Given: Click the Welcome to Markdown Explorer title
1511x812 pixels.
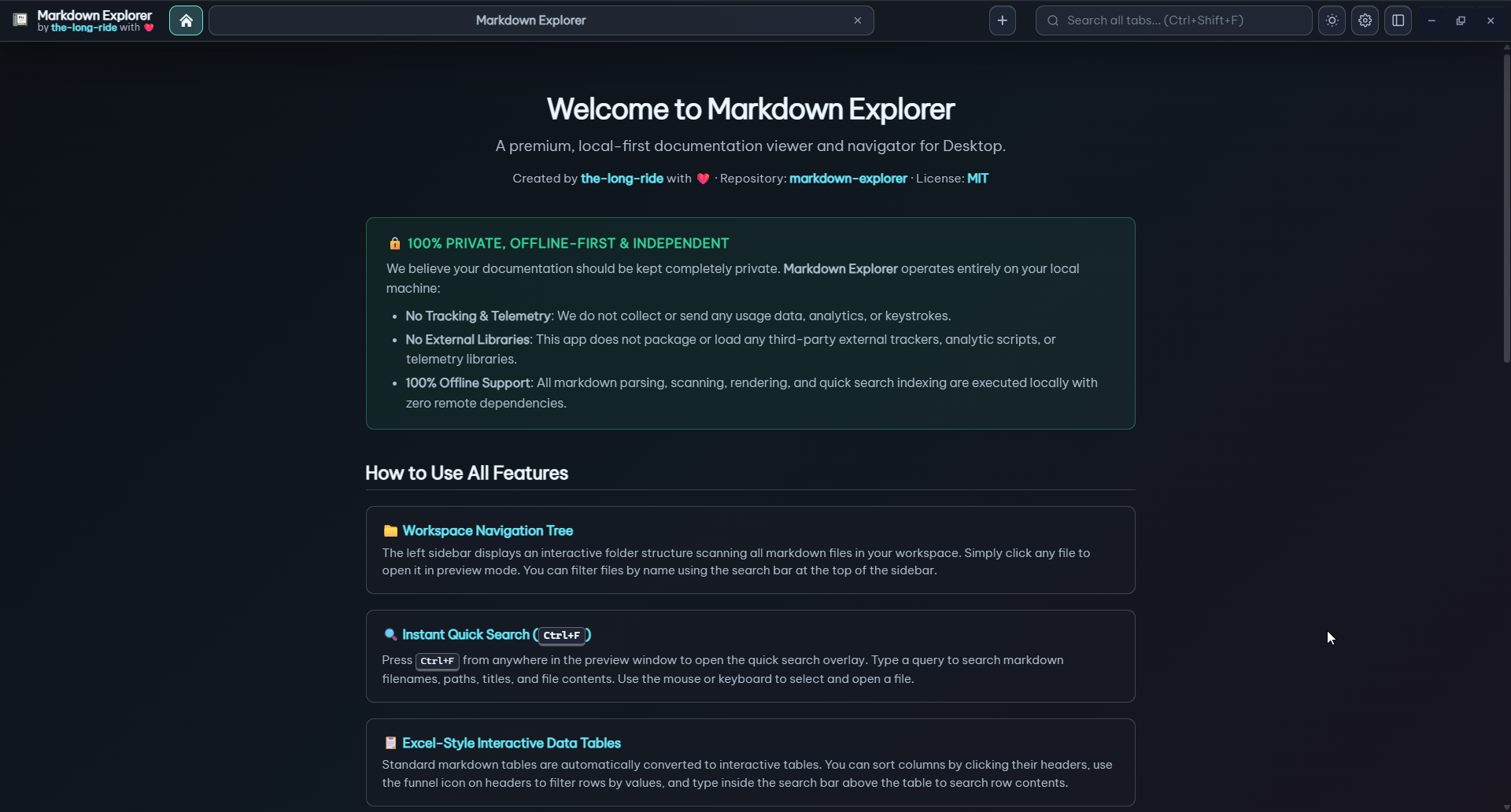Looking at the screenshot, I should coord(751,109).
